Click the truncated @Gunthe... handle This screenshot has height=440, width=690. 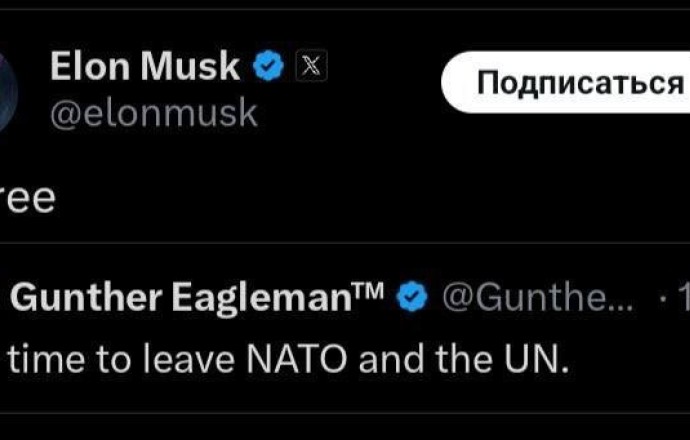(538, 297)
